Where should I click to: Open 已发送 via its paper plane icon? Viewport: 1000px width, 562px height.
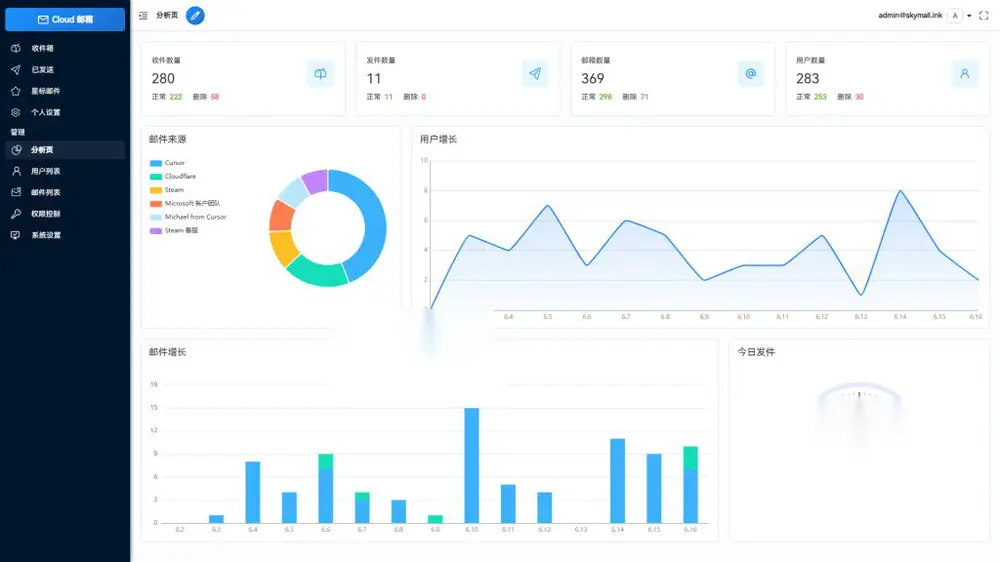(x=16, y=70)
